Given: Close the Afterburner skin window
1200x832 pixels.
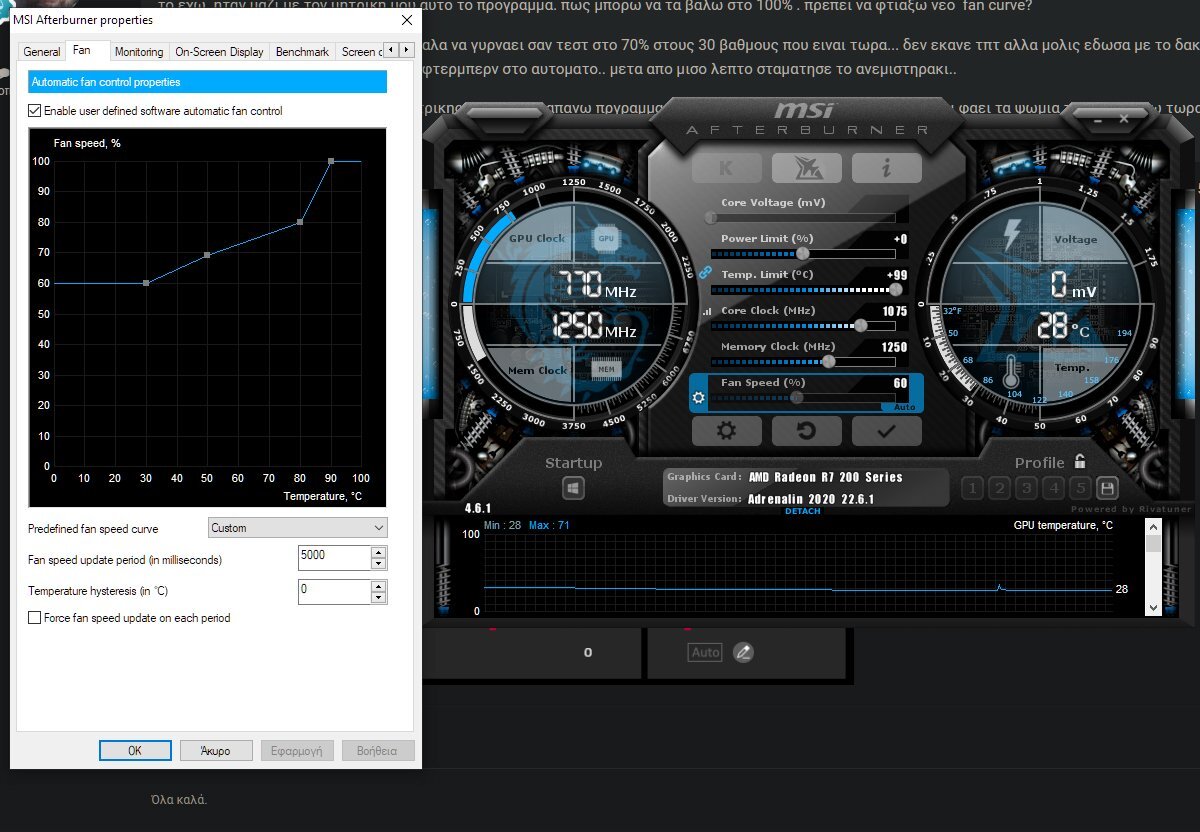Looking at the screenshot, I should (1123, 119).
